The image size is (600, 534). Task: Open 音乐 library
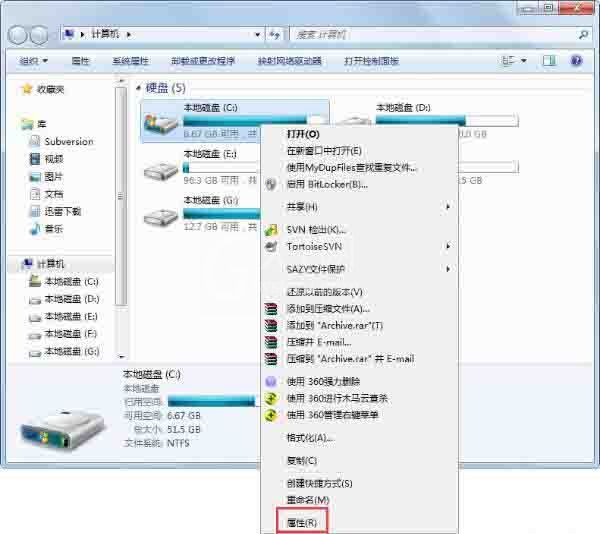click(x=54, y=229)
